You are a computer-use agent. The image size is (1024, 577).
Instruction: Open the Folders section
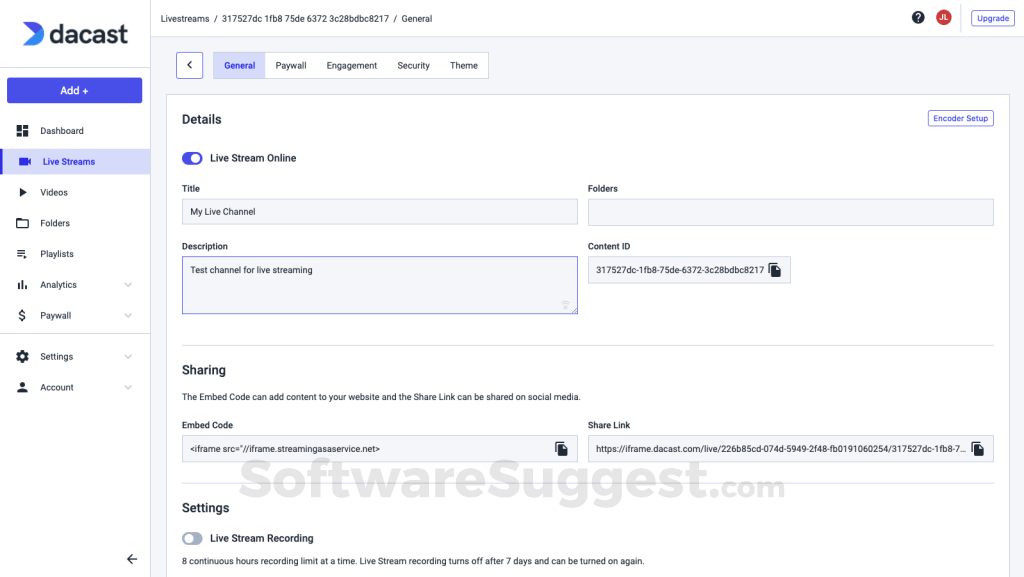(x=54, y=222)
